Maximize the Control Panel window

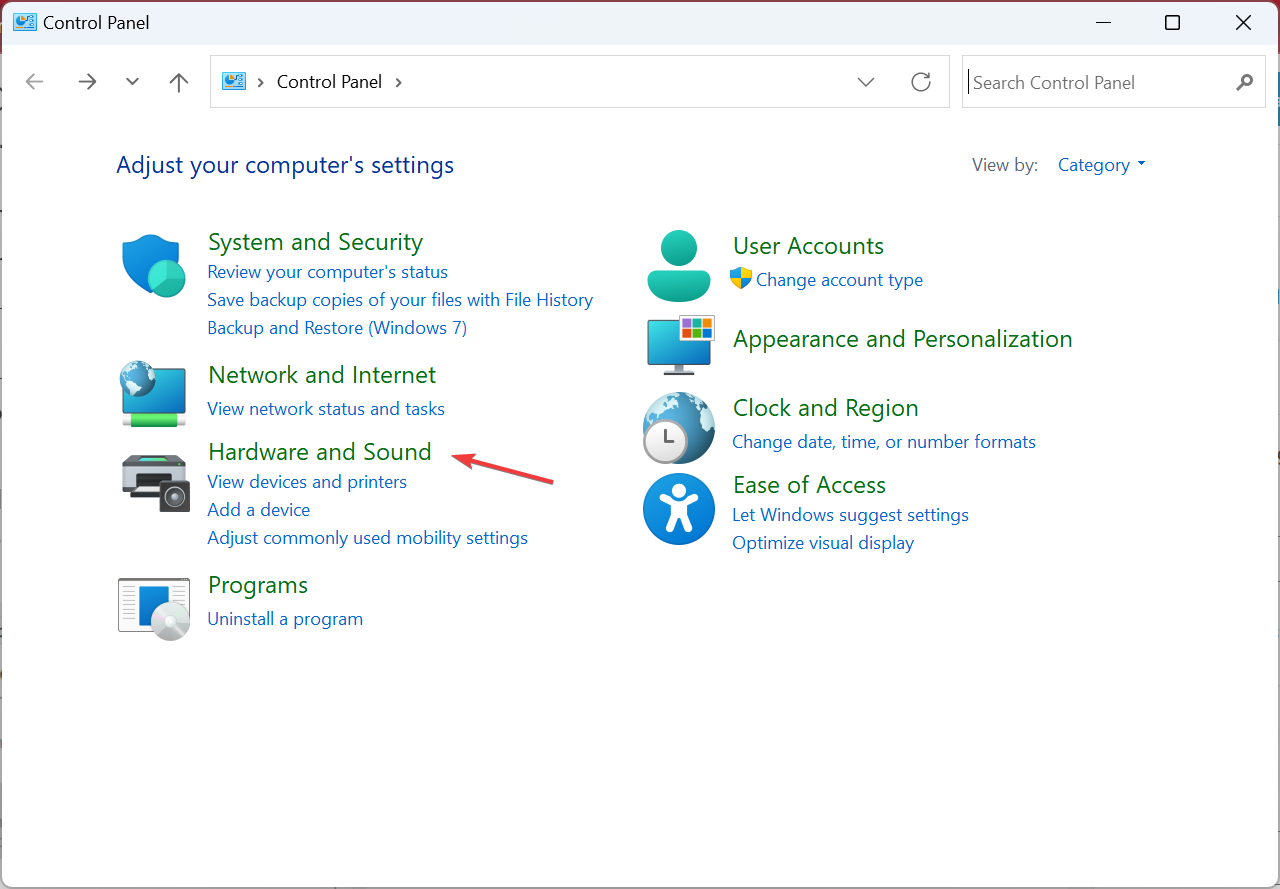[1173, 22]
